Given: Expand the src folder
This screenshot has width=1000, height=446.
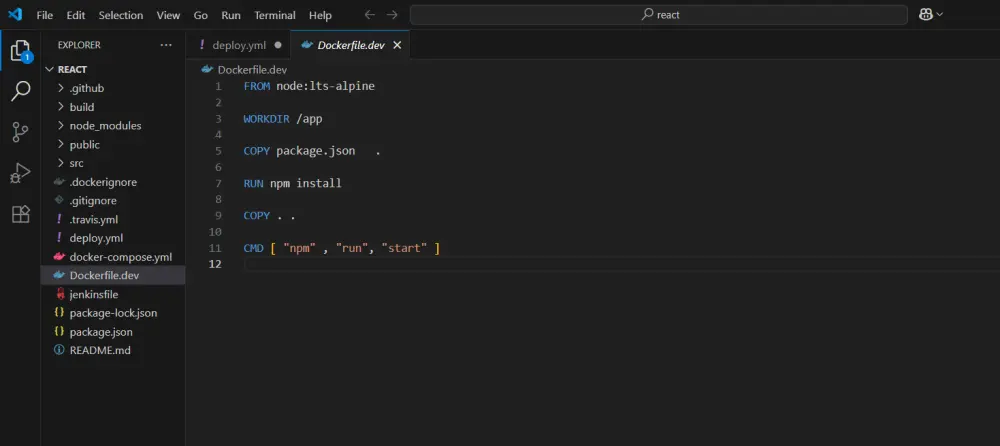Looking at the screenshot, I should (x=61, y=163).
